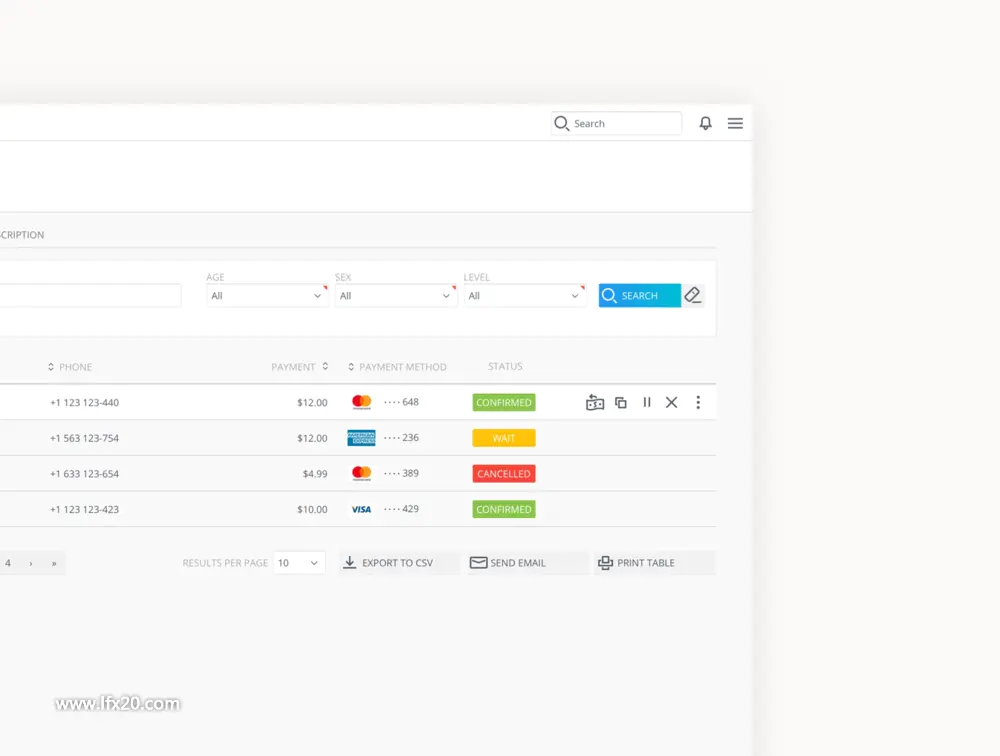This screenshot has width=1000, height=756.
Task: Go to next page with single arrow
Action: pos(31,563)
